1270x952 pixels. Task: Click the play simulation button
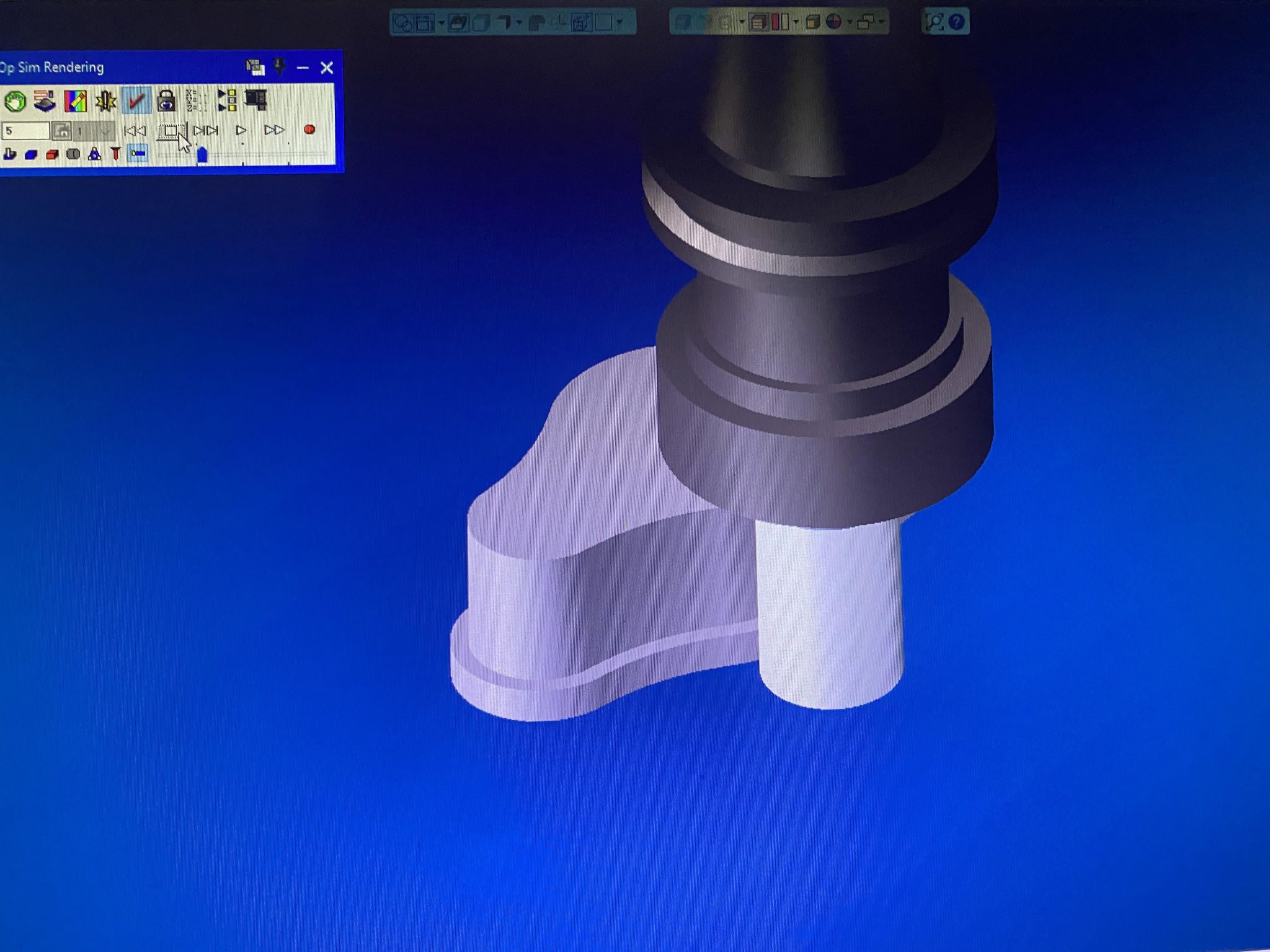pyautogui.click(x=241, y=130)
